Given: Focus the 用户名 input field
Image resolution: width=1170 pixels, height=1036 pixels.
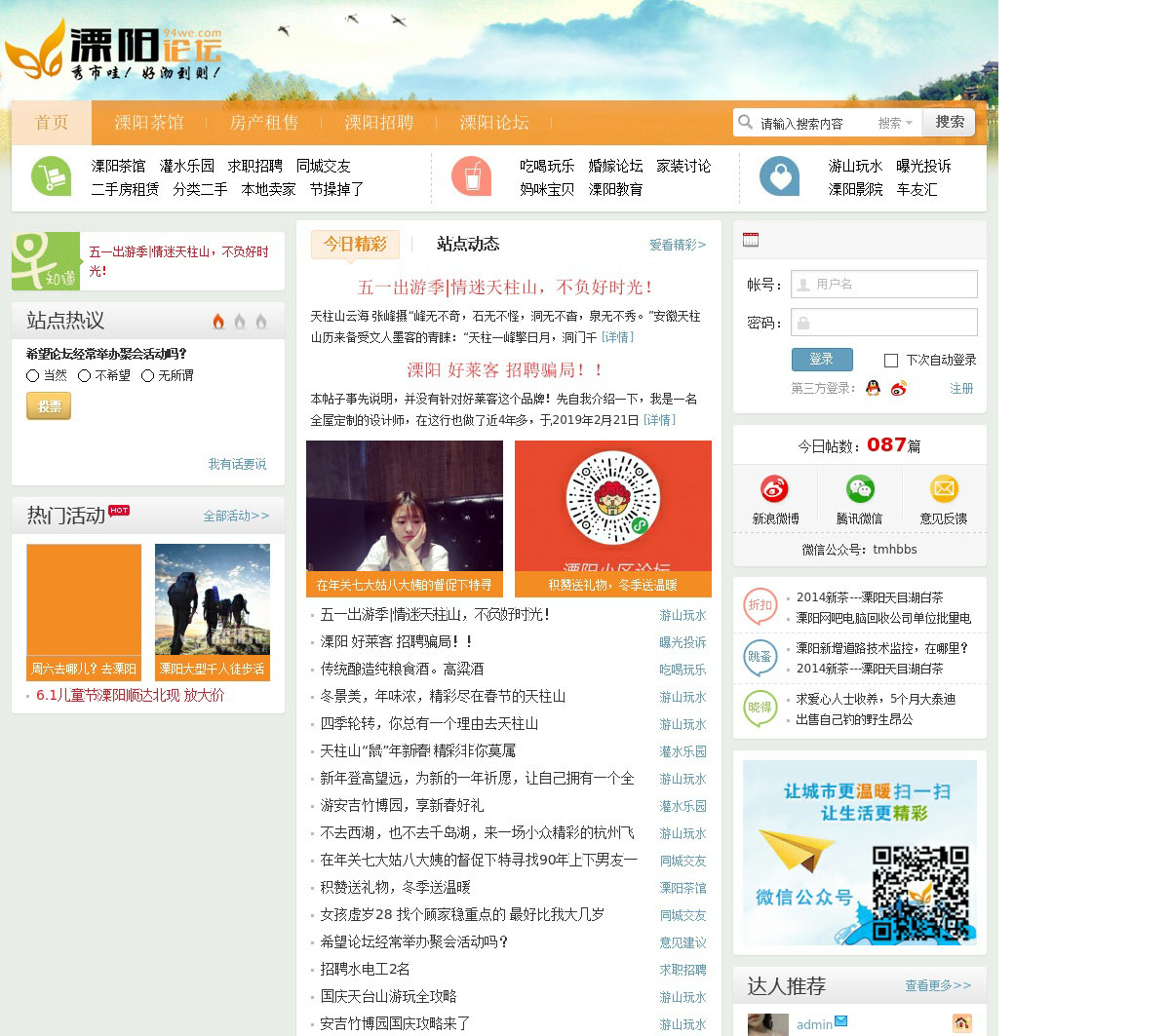Looking at the screenshot, I should click(884, 284).
